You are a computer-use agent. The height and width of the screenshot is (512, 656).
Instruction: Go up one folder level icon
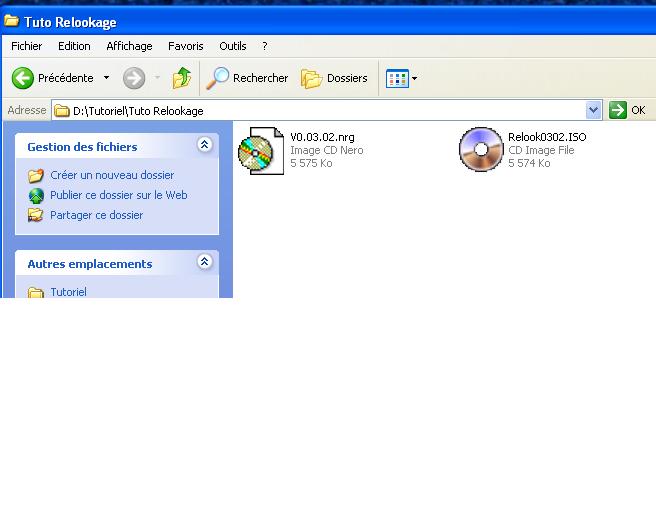[x=182, y=78]
